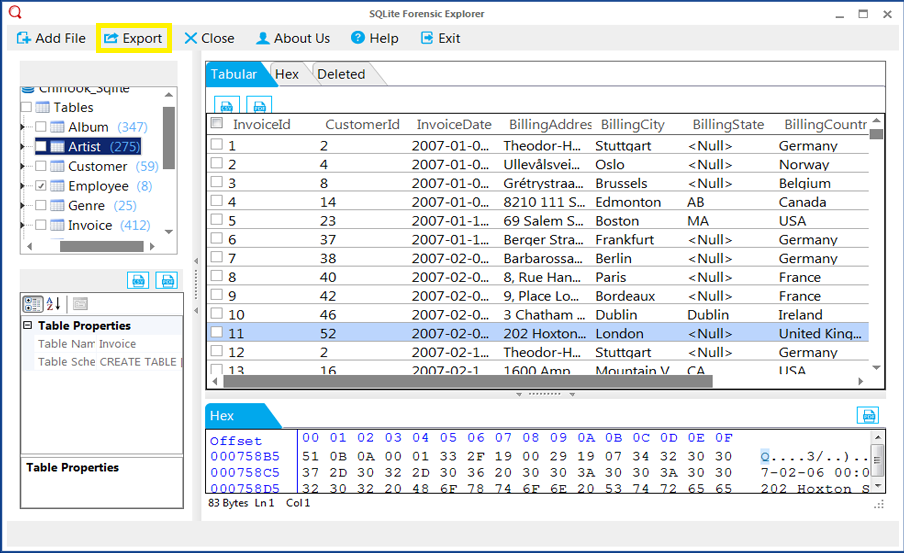Click the Export button in toolbar
Image resolution: width=904 pixels, height=553 pixels.
133,38
